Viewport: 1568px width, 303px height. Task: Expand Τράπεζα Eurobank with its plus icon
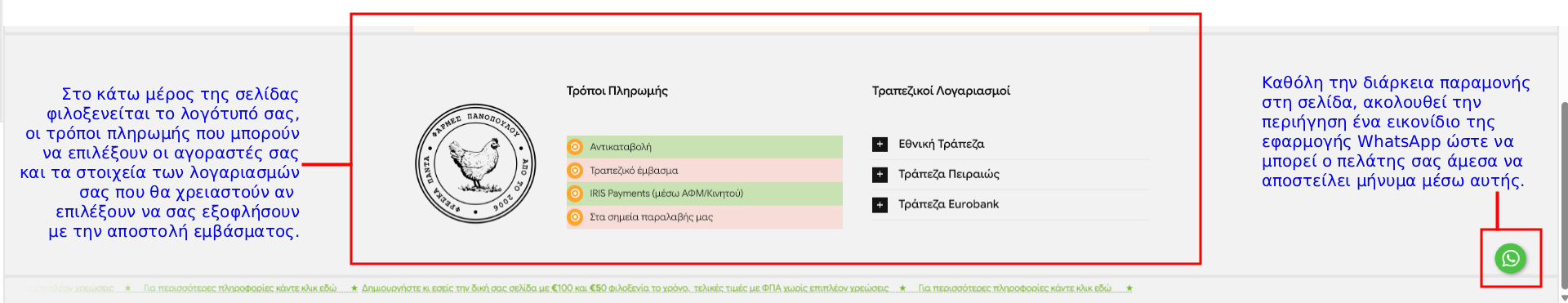point(880,204)
